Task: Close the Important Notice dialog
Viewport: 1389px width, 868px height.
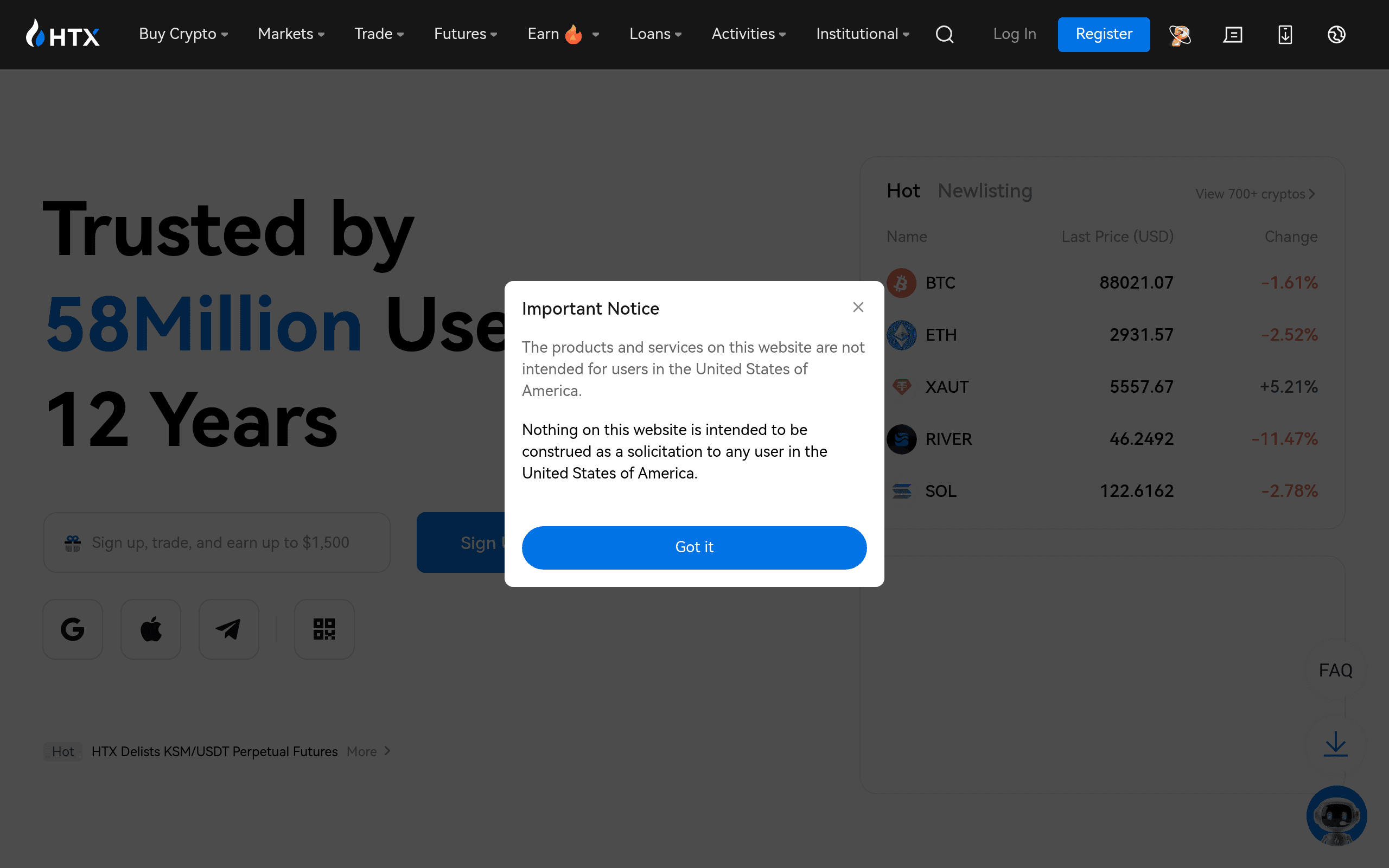Action: 858,307
